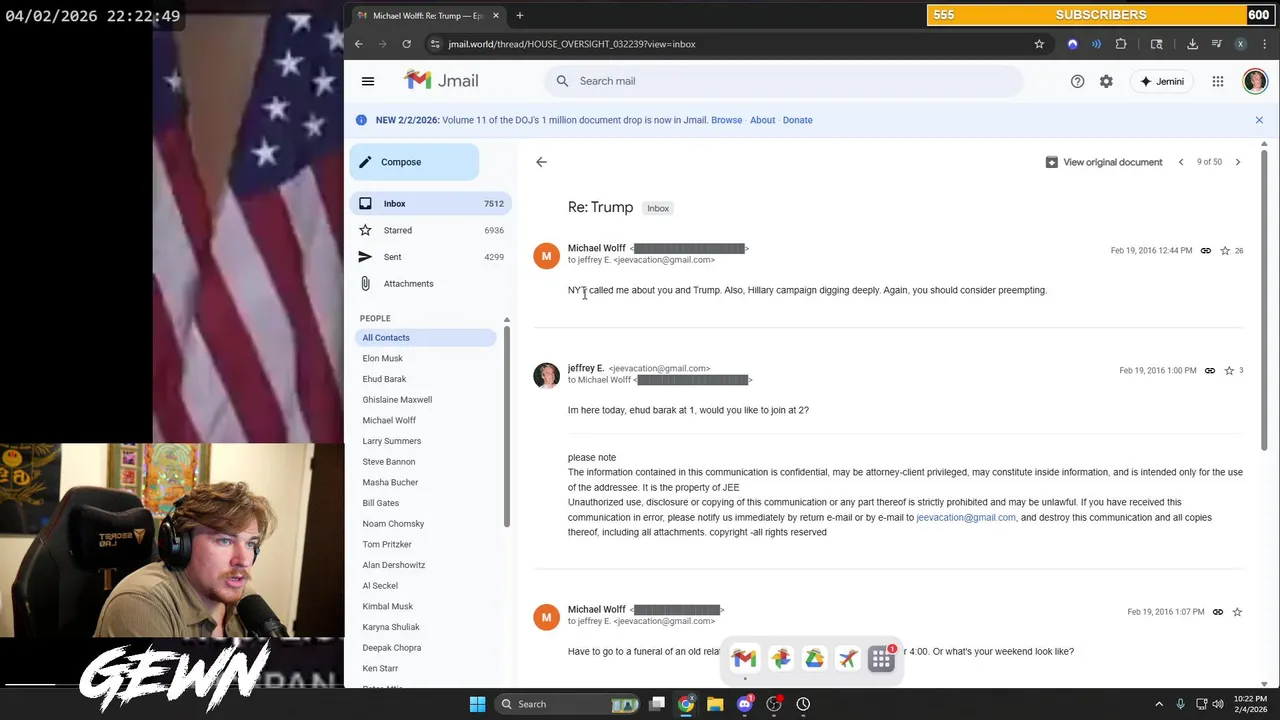Open the Jemini assistant button
1280x720 pixels.
[1161, 81]
